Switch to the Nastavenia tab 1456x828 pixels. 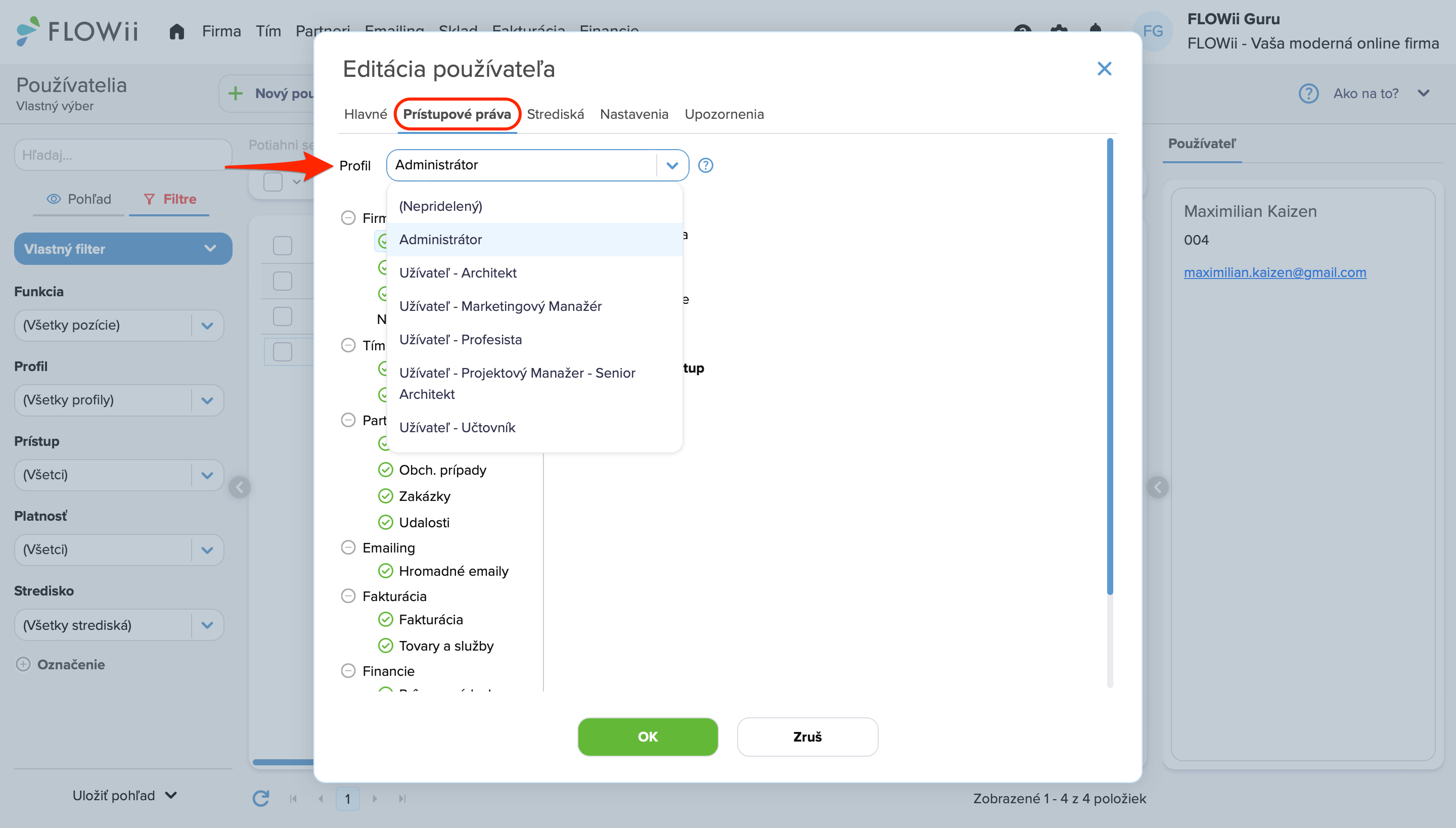[x=634, y=114]
